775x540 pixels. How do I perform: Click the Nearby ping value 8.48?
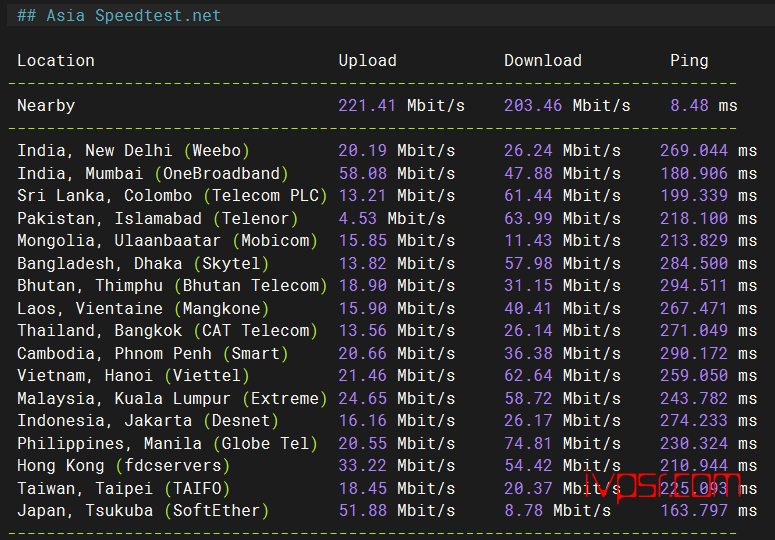point(689,106)
